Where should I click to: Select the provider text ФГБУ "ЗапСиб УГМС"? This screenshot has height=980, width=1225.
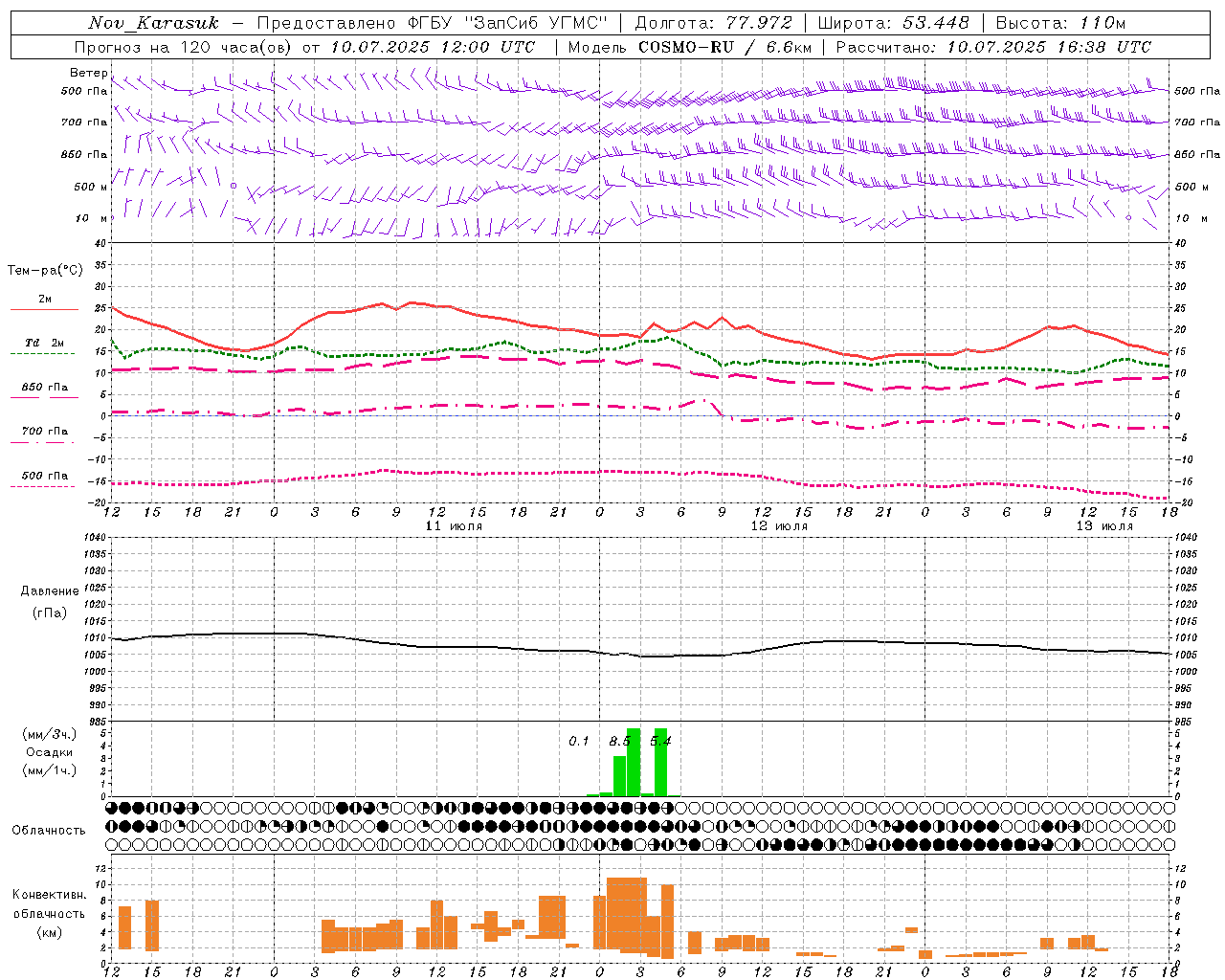coord(505,23)
